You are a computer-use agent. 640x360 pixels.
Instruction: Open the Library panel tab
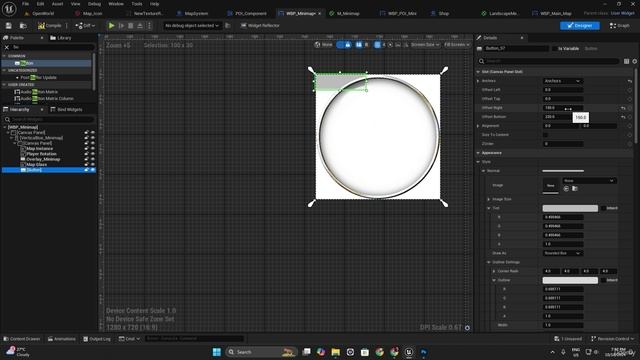60,38
